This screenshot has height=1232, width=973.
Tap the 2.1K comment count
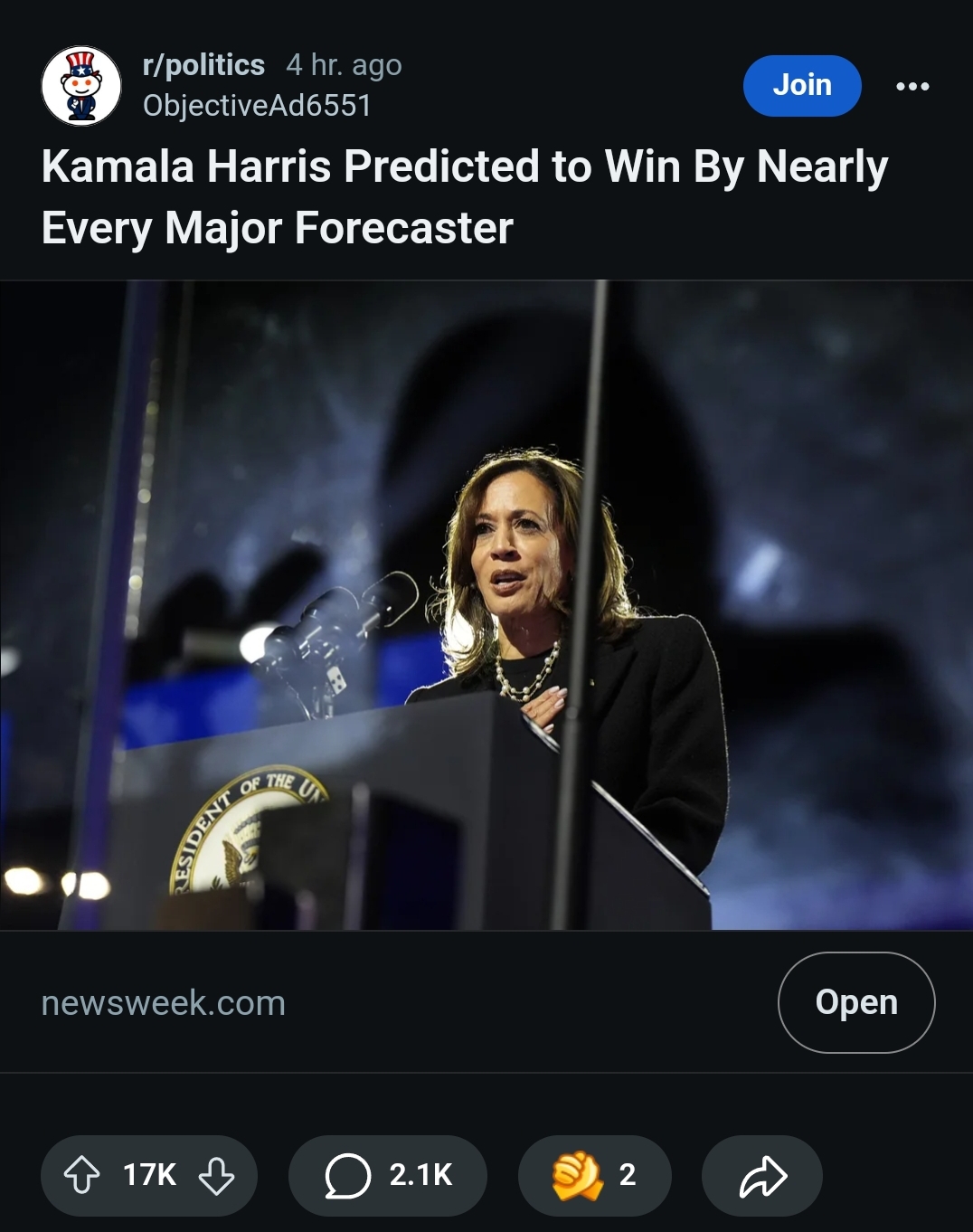coord(420,1175)
